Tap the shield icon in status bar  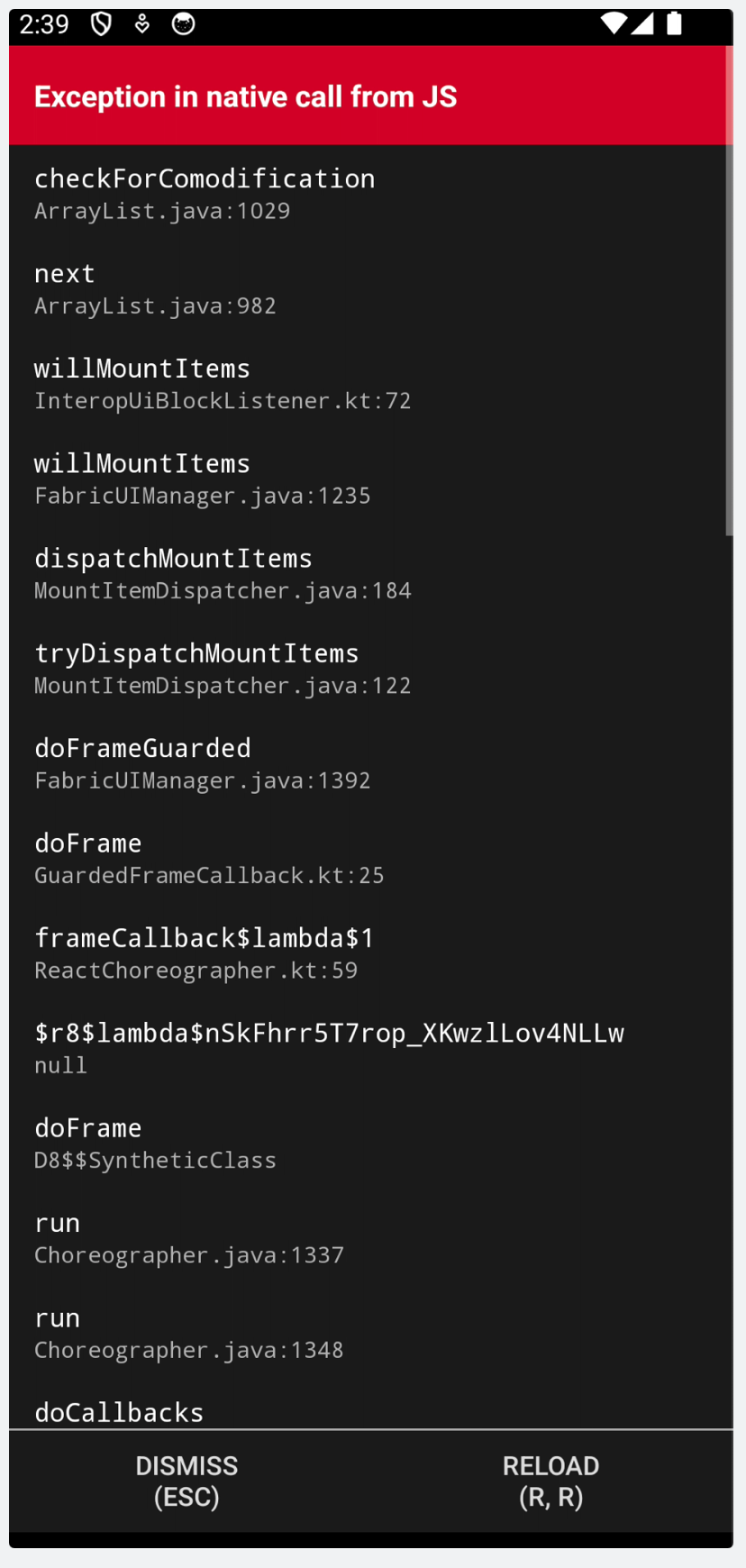[x=101, y=24]
